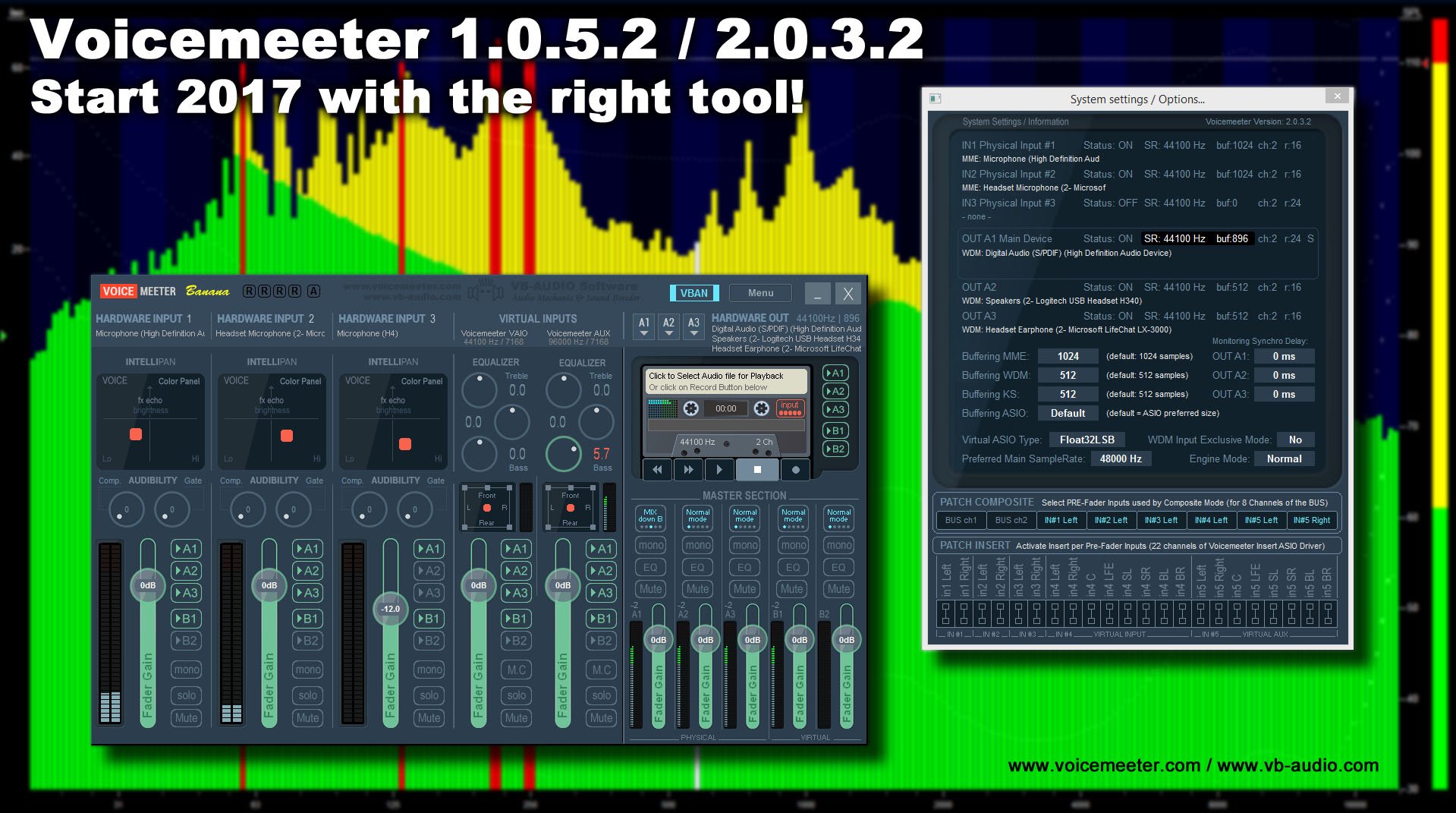Click cassette display to select audio file
This screenshot has width=1456, height=813.
click(x=726, y=381)
